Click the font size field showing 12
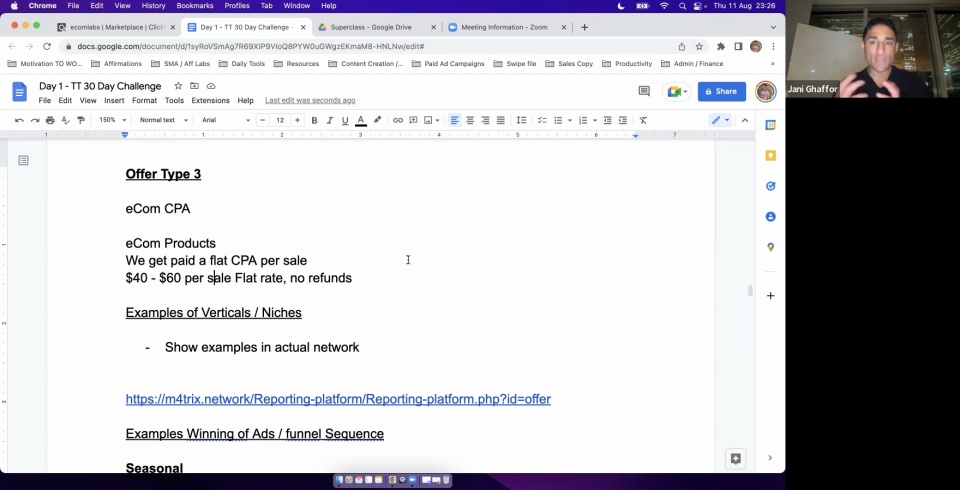 [x=280, y=120]
